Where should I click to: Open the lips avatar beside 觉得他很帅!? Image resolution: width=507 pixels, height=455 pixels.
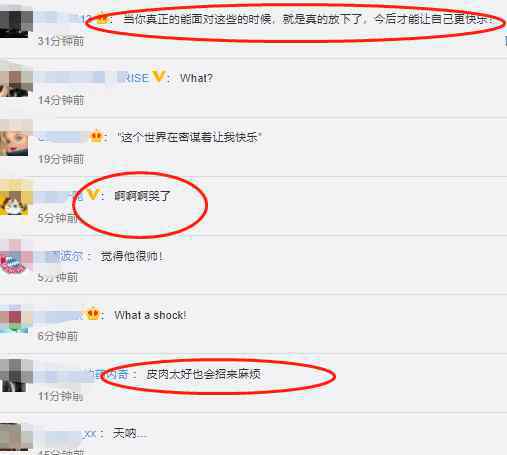click(x=14, y=257)
